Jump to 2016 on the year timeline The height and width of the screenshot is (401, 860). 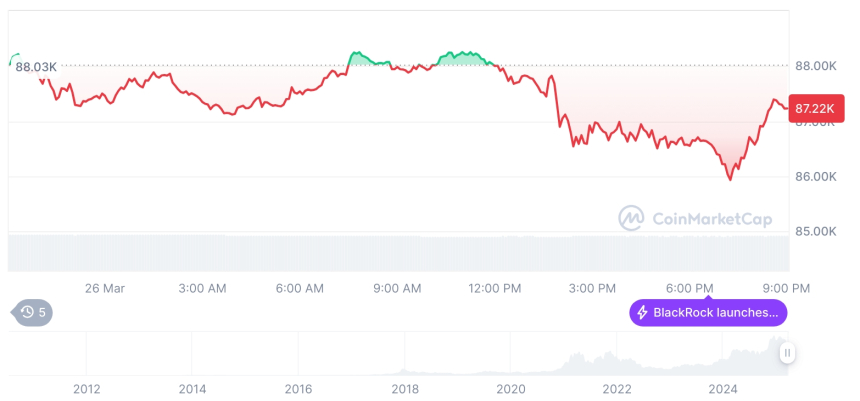298,389
